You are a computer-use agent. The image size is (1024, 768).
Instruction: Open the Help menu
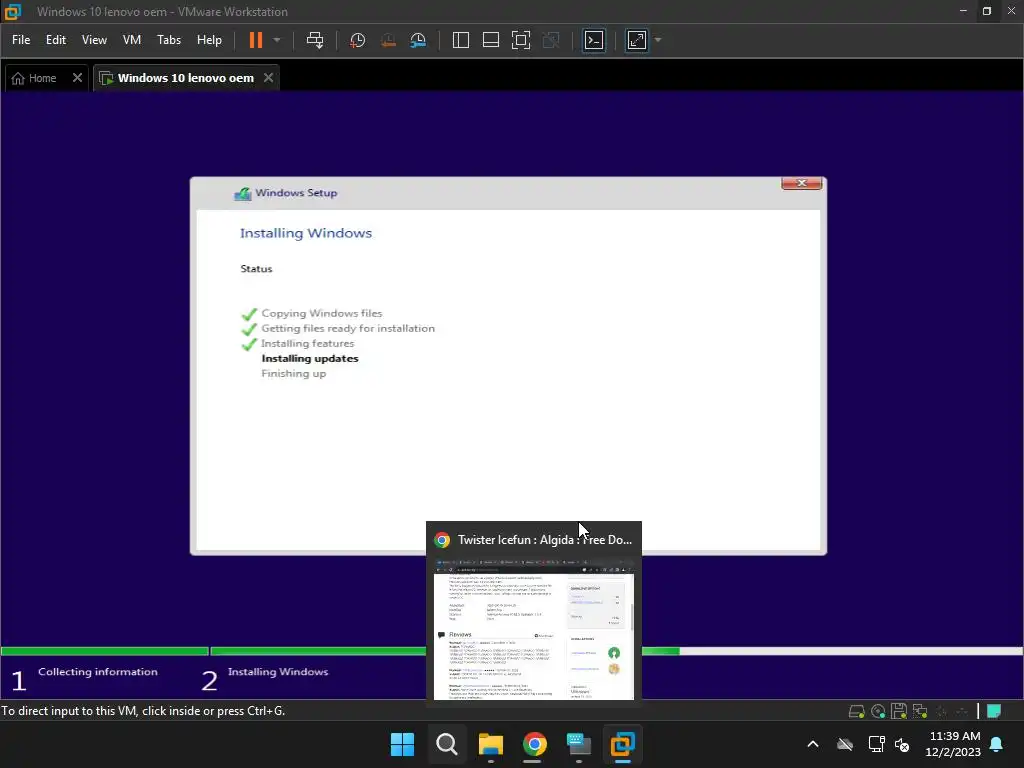pyautogui.click(x=209, y=40)
